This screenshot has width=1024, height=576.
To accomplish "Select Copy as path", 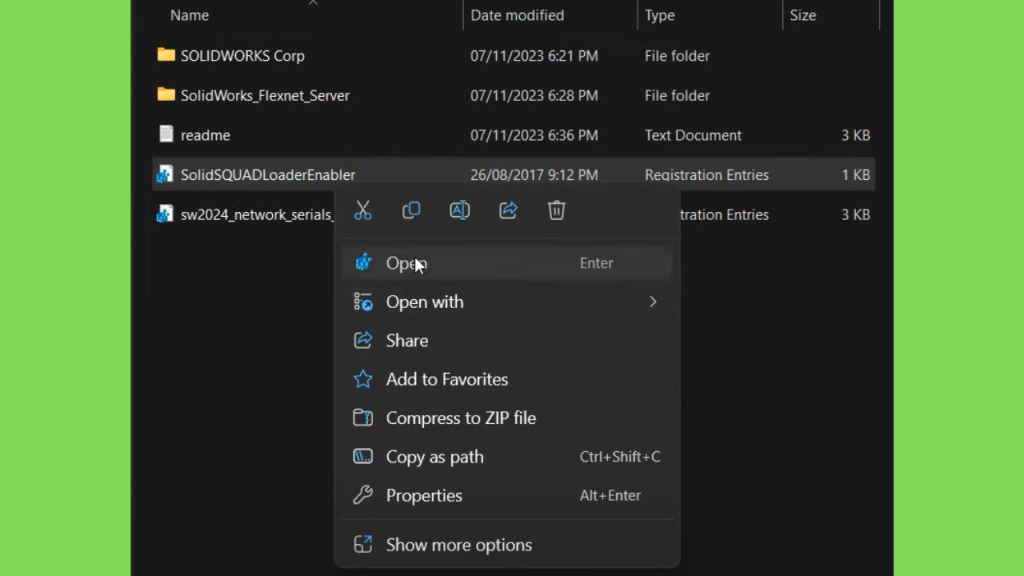I will pyautogui.click(x=507, y=456).
